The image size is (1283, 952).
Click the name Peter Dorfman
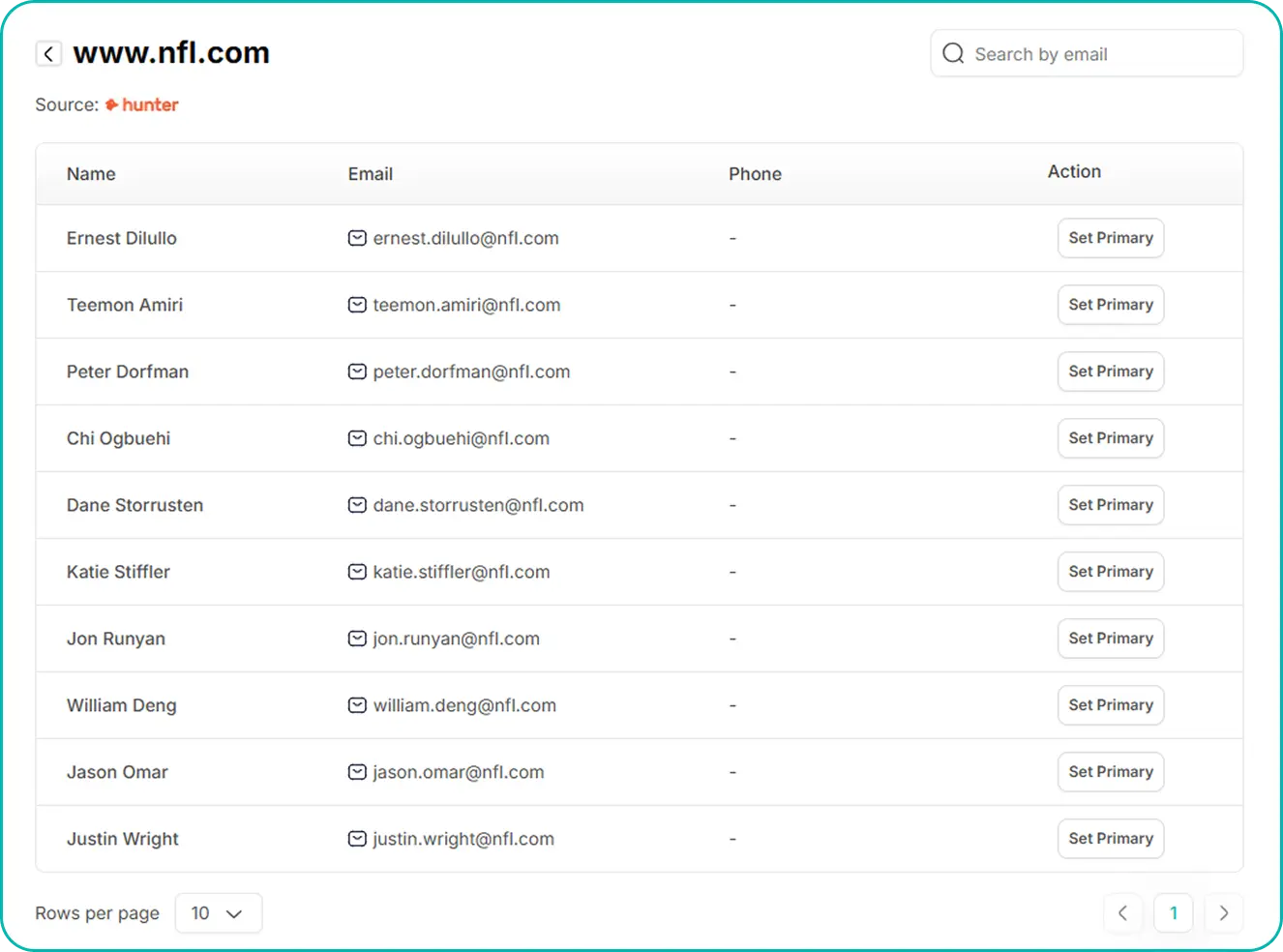128,372
